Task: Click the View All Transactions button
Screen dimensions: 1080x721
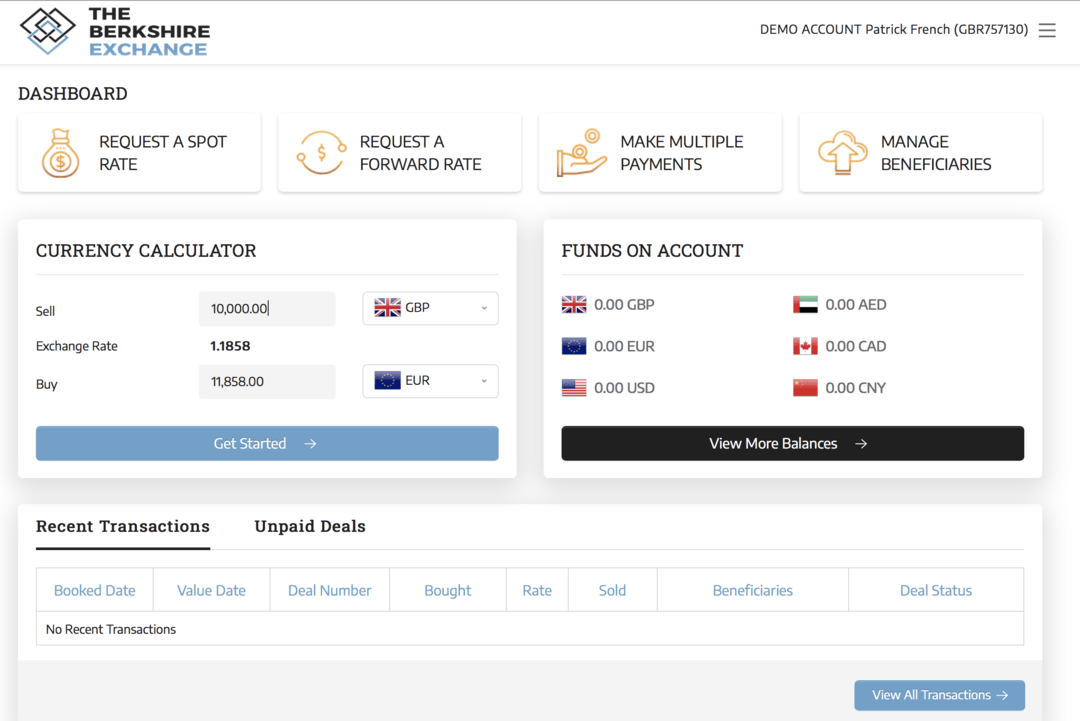Action: coord(939,696)
